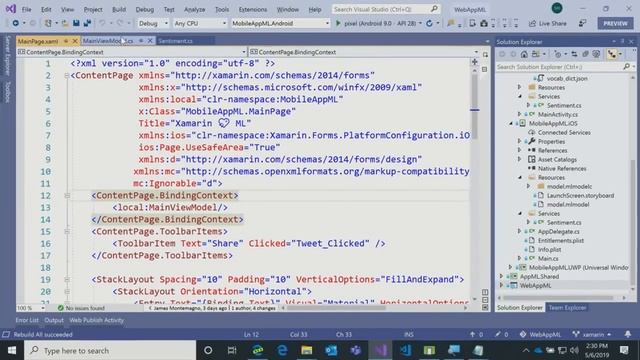Collapse the StackLayout outline at line 19

tap(67, 280)
